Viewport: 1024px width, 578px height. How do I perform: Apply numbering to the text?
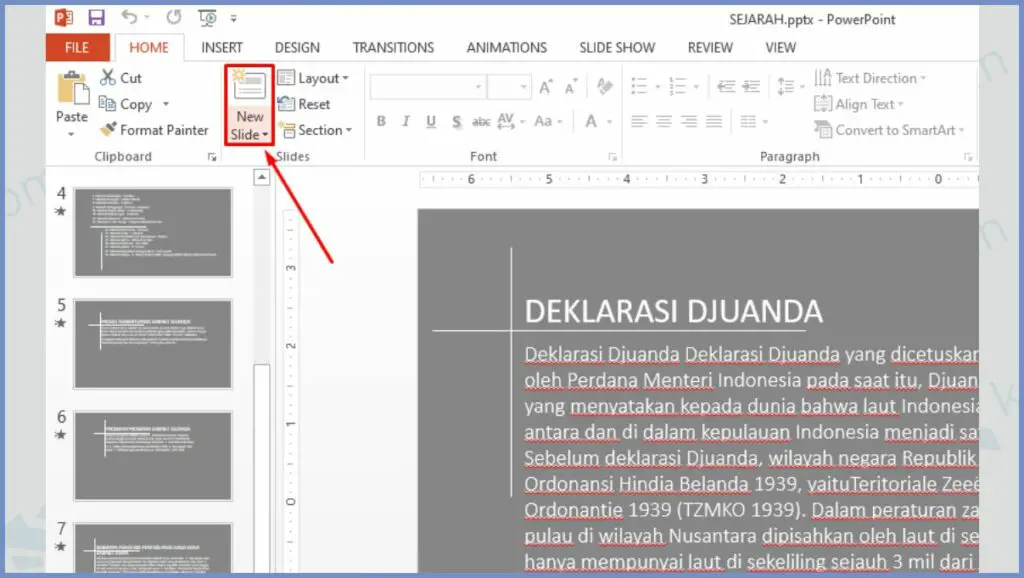[x=678, y=86]
